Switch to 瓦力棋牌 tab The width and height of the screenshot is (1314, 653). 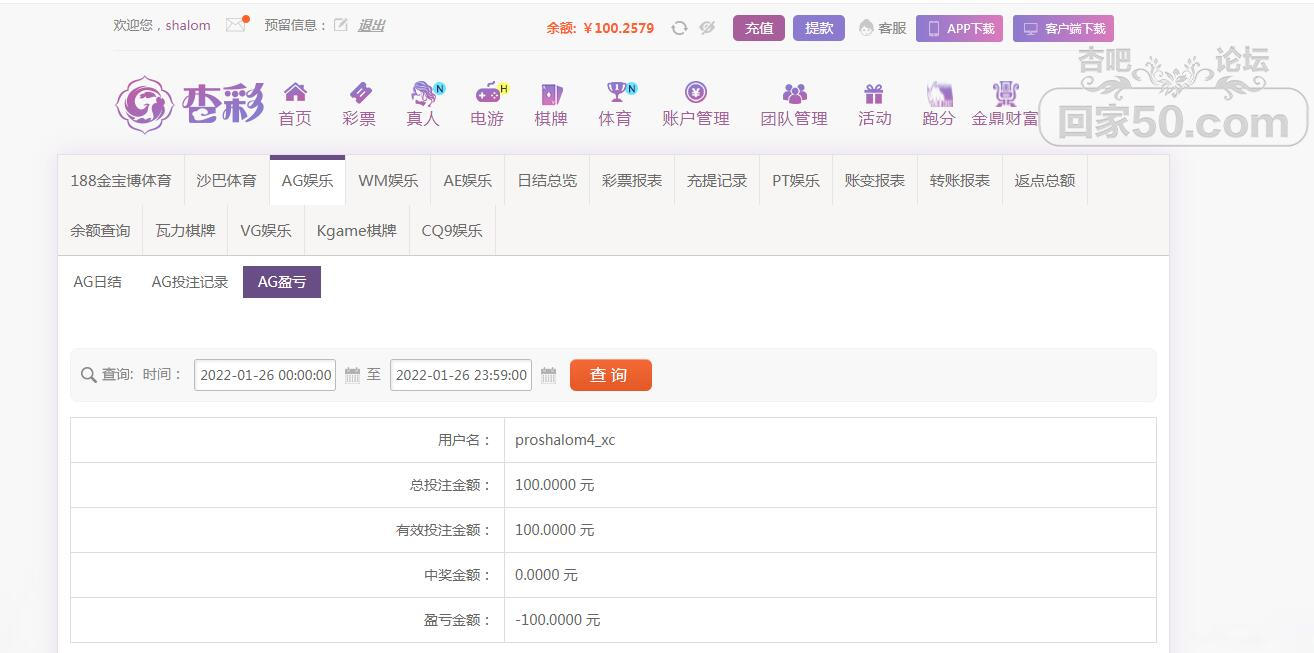pyautogui.click(x=185, y=230)
